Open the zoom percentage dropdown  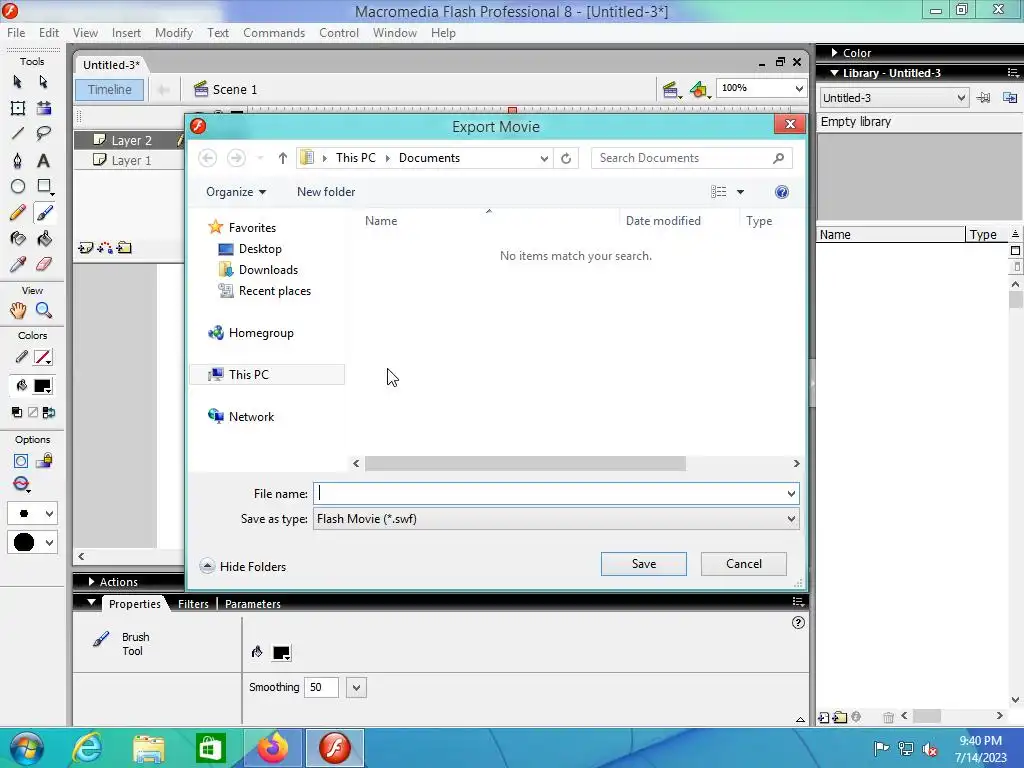[799, 88]
